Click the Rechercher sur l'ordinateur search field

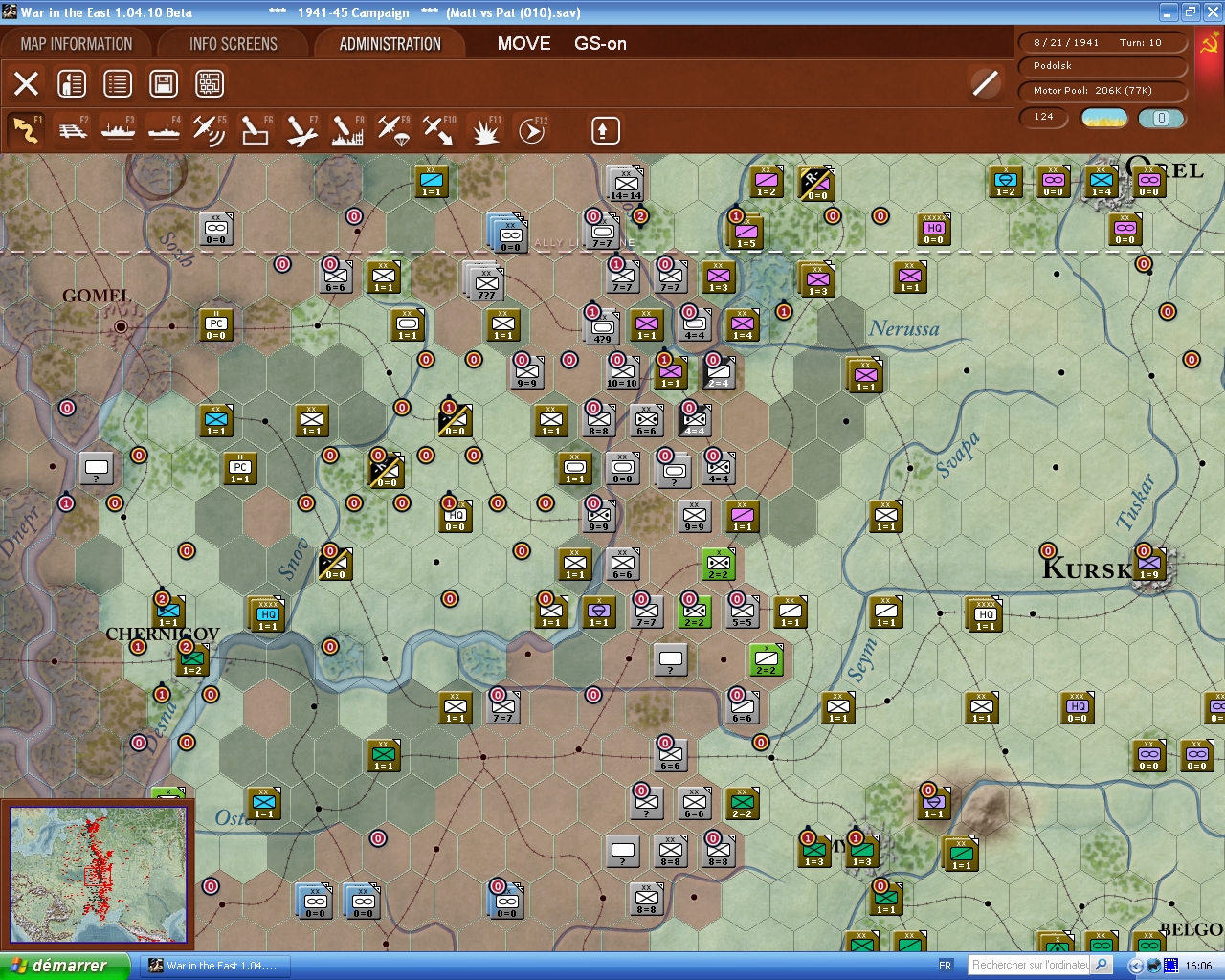tap(1029, 965)
